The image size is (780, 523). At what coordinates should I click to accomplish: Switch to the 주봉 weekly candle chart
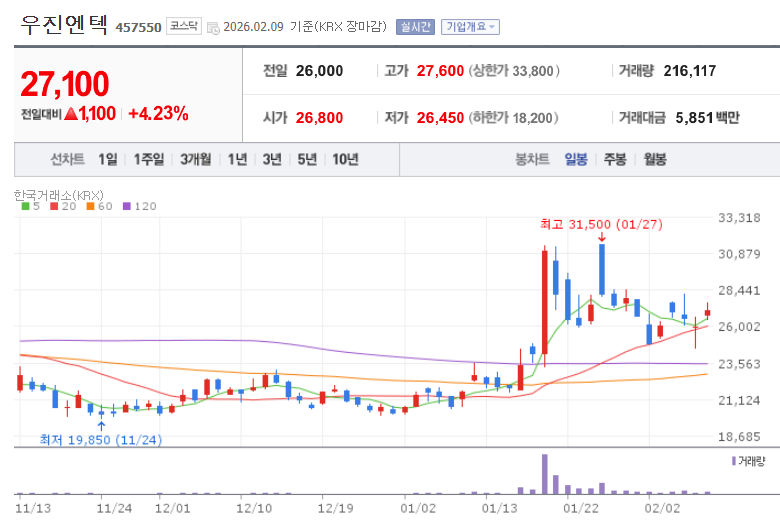615,159
